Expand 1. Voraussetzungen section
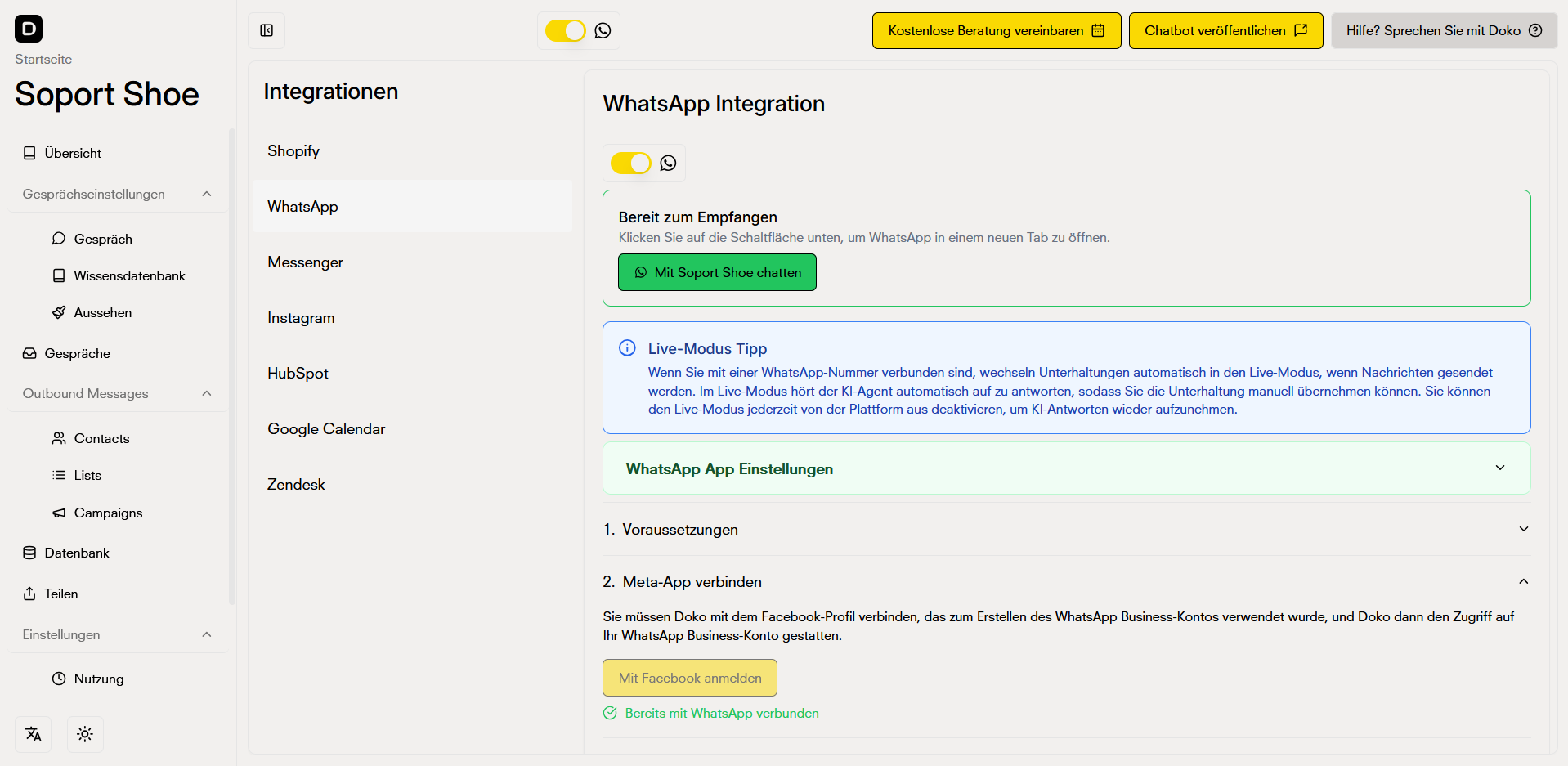This screenshot has height=766, width=1568. [x=1066, y=529]
